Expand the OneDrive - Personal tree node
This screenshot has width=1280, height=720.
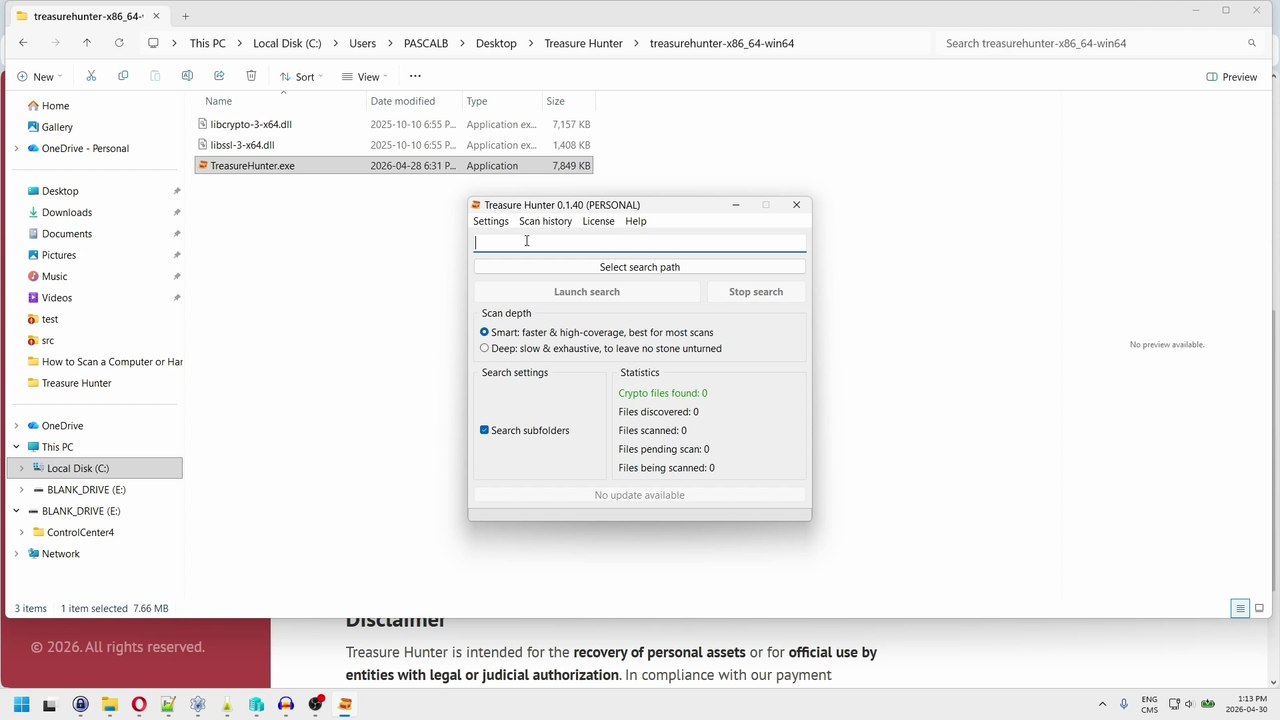(16, 149)
